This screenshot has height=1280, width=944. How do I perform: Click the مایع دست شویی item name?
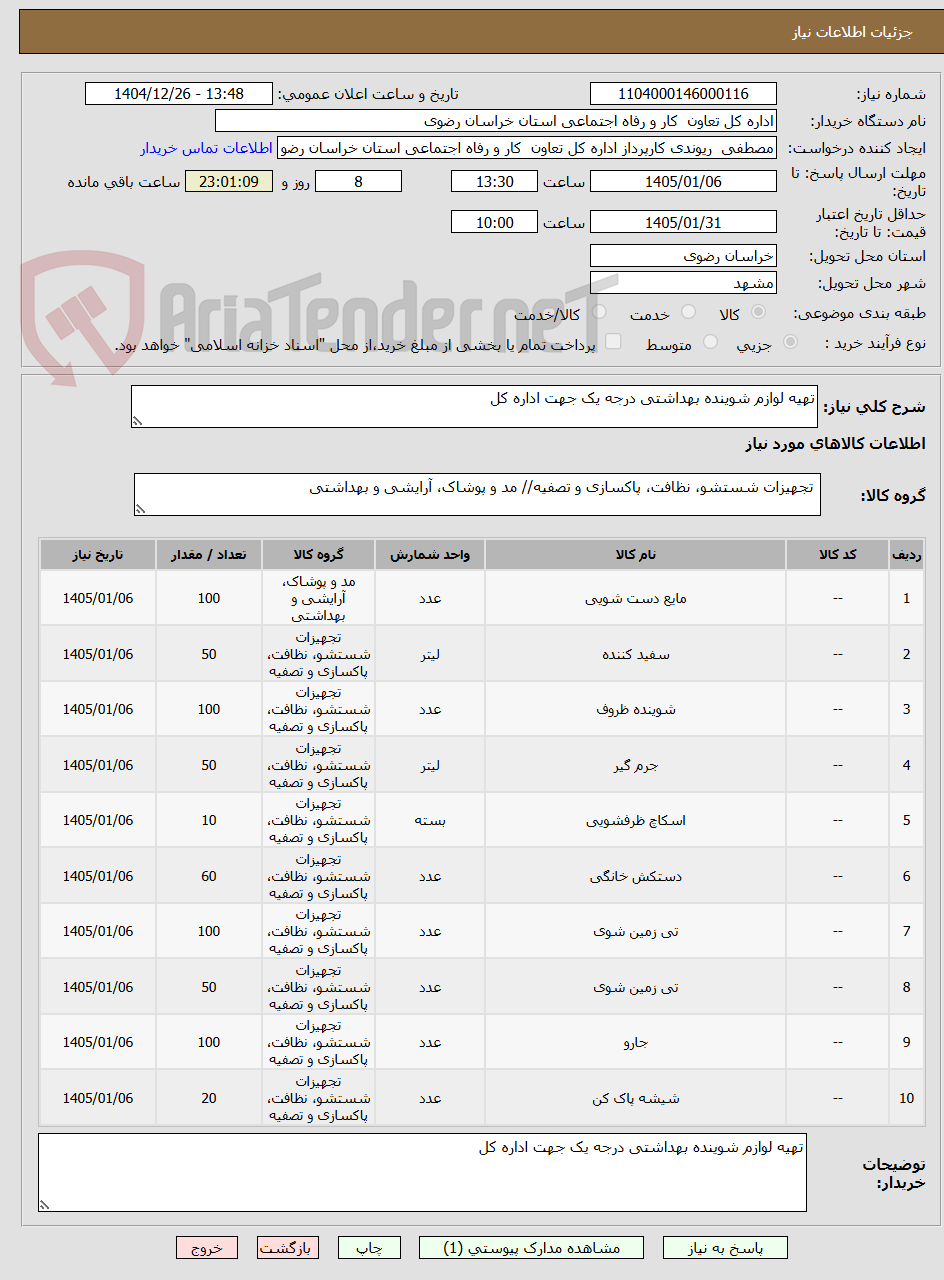point(636,598)
